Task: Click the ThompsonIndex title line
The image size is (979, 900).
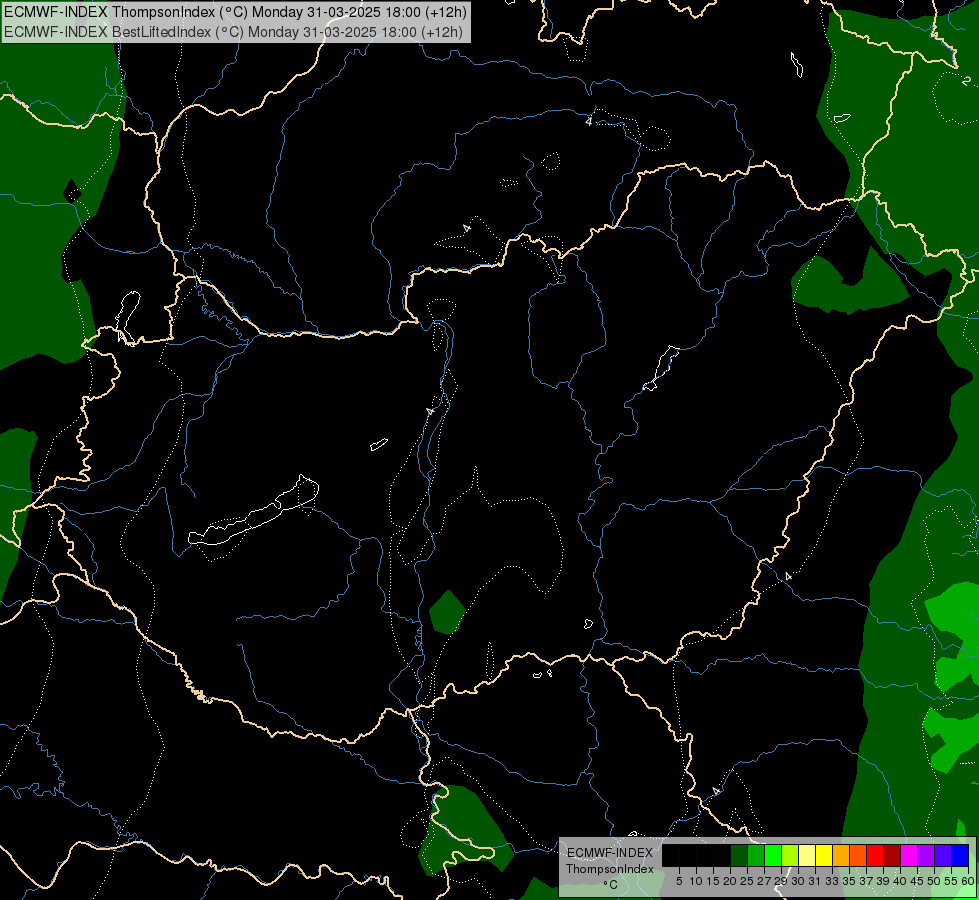Action: pyautogui.click(x=235, y=12)
